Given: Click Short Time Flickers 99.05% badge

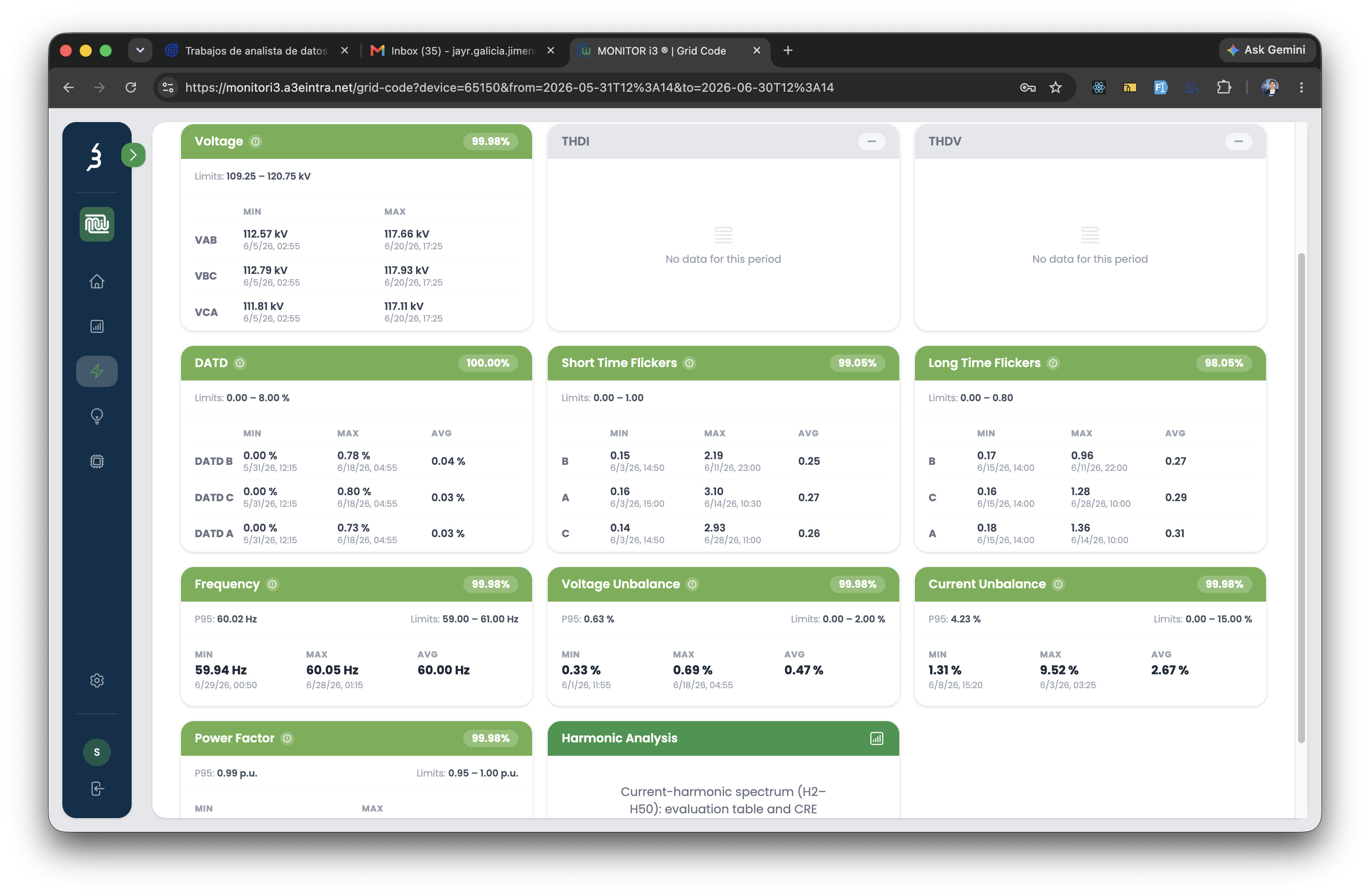Looking at the screenshot, I should tap(857, 363).
